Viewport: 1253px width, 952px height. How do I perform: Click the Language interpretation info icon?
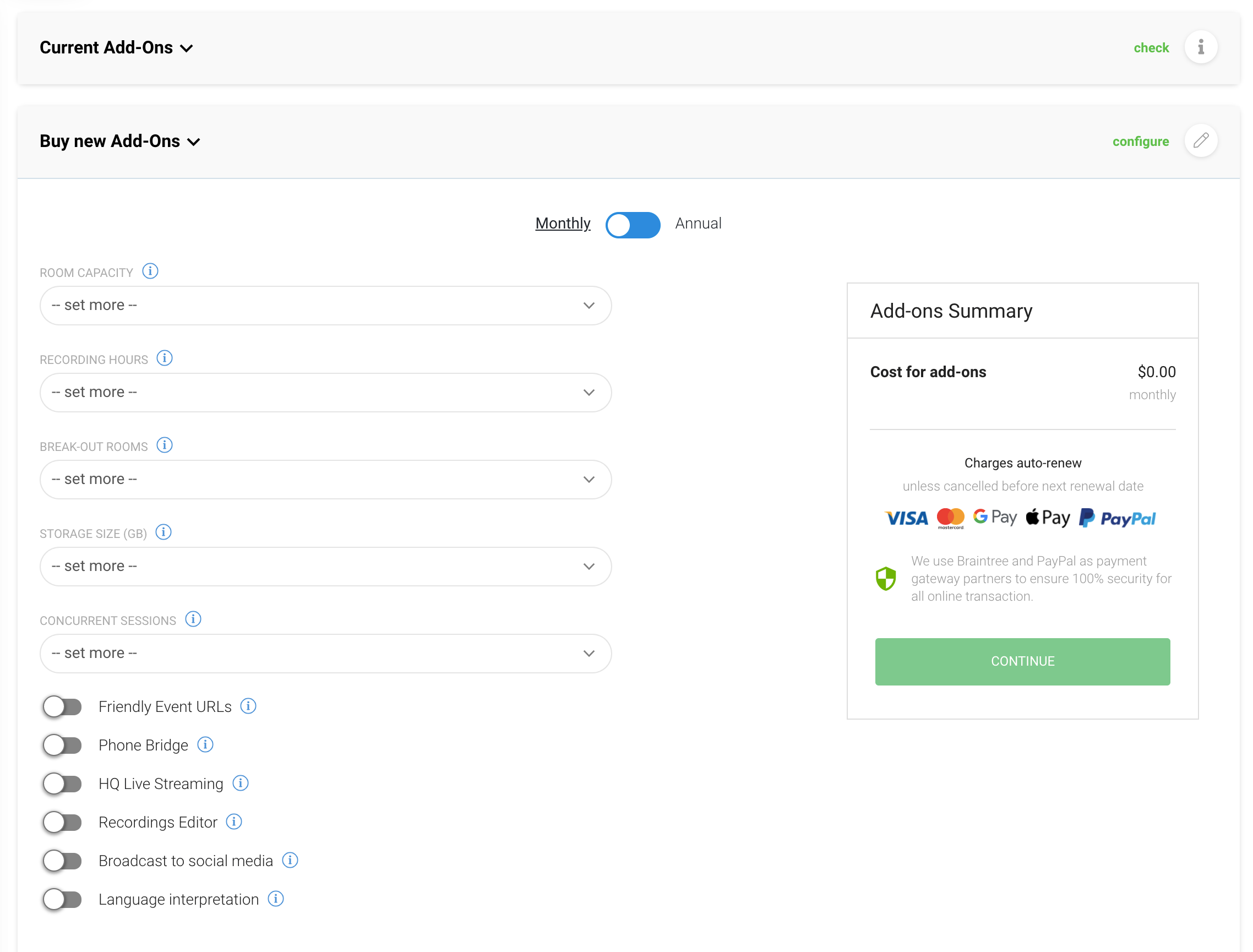[276, 899]
